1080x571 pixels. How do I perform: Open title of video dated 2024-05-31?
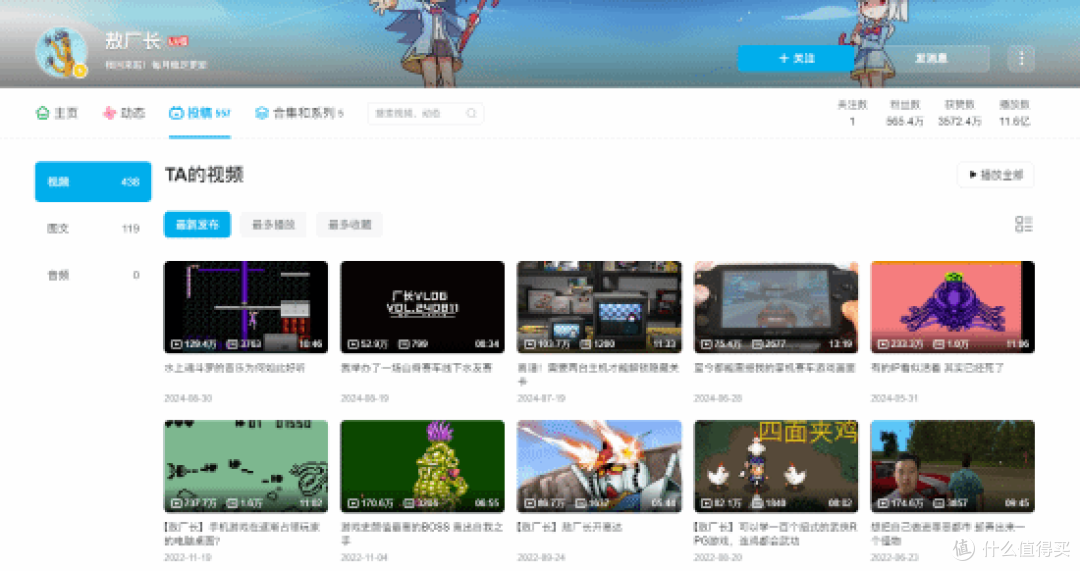[937, 368]
